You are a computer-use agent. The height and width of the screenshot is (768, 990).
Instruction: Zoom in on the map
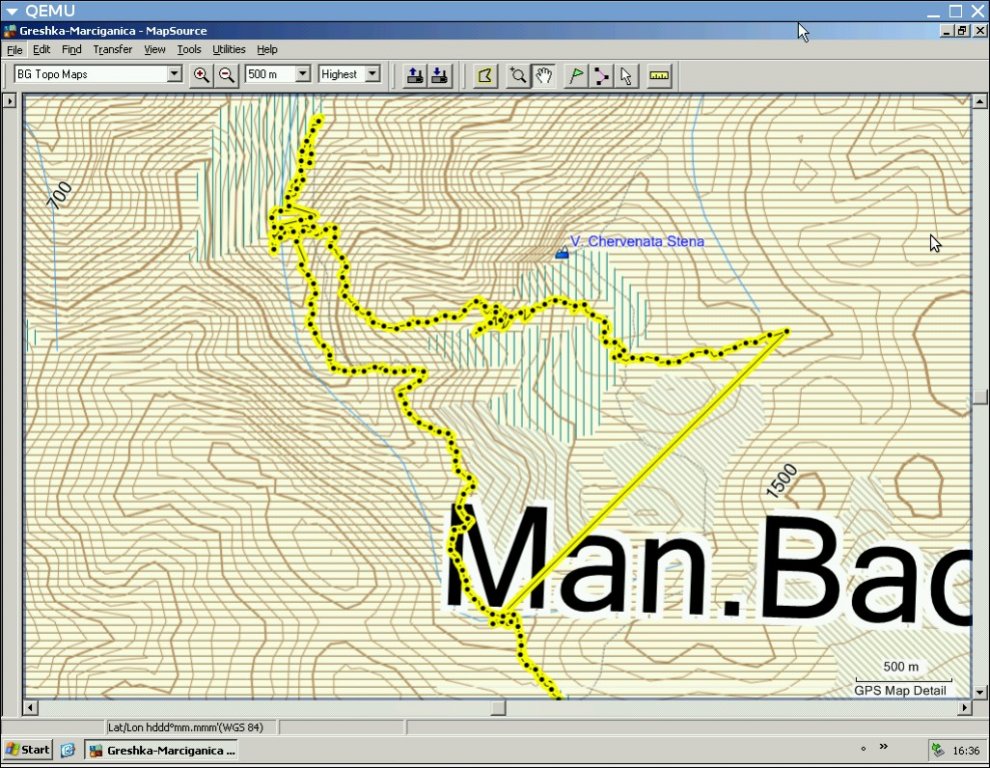[201, 75]
